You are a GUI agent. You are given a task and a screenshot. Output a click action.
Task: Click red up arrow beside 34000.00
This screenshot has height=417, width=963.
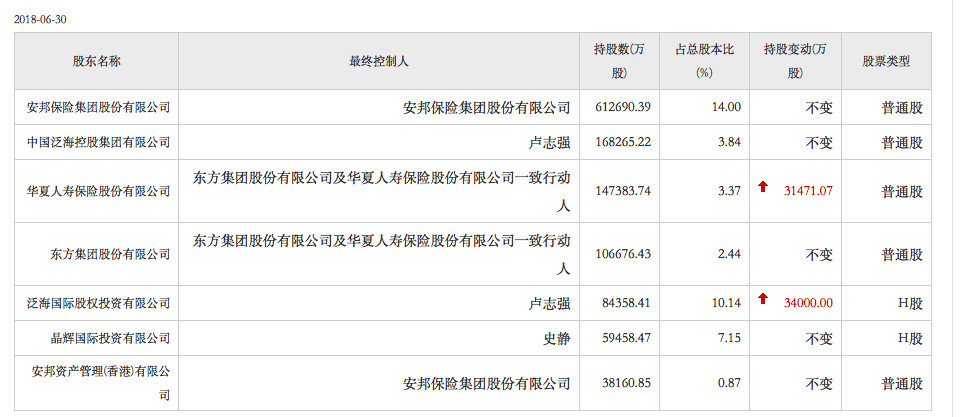click(762, 298)
